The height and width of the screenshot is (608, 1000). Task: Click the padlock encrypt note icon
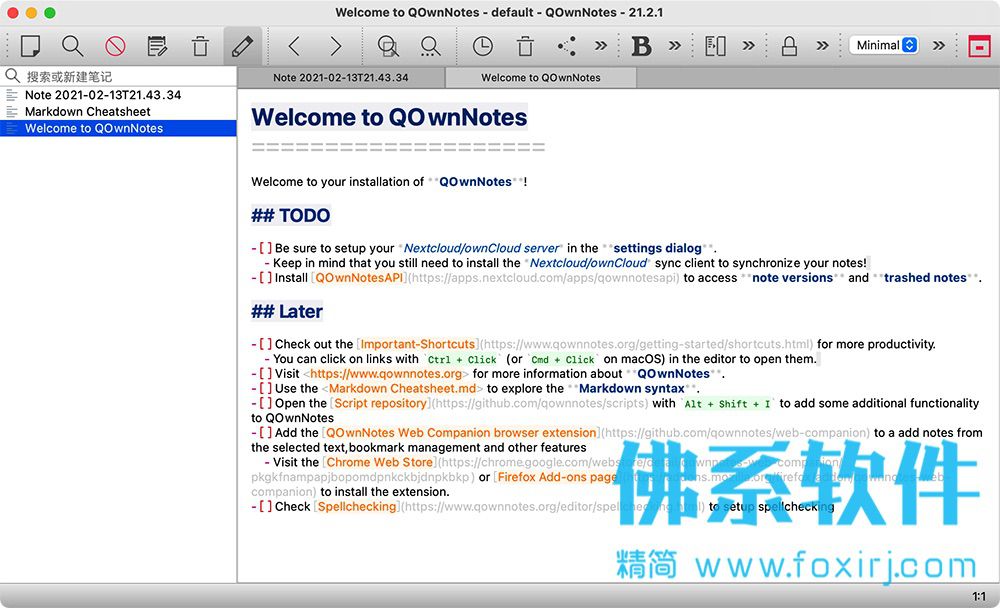click(790, 46)
